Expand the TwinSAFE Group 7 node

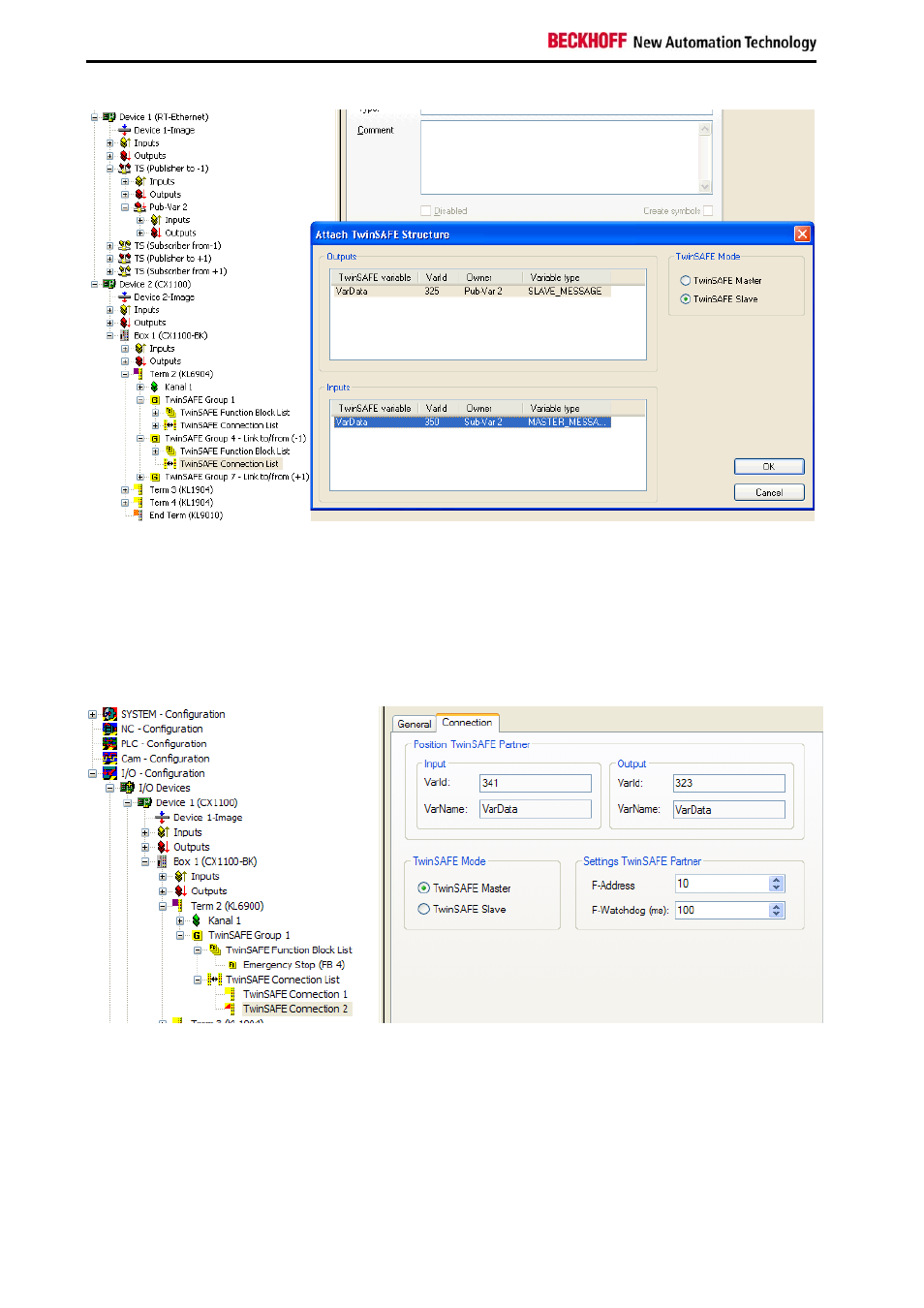coord(140,477)
